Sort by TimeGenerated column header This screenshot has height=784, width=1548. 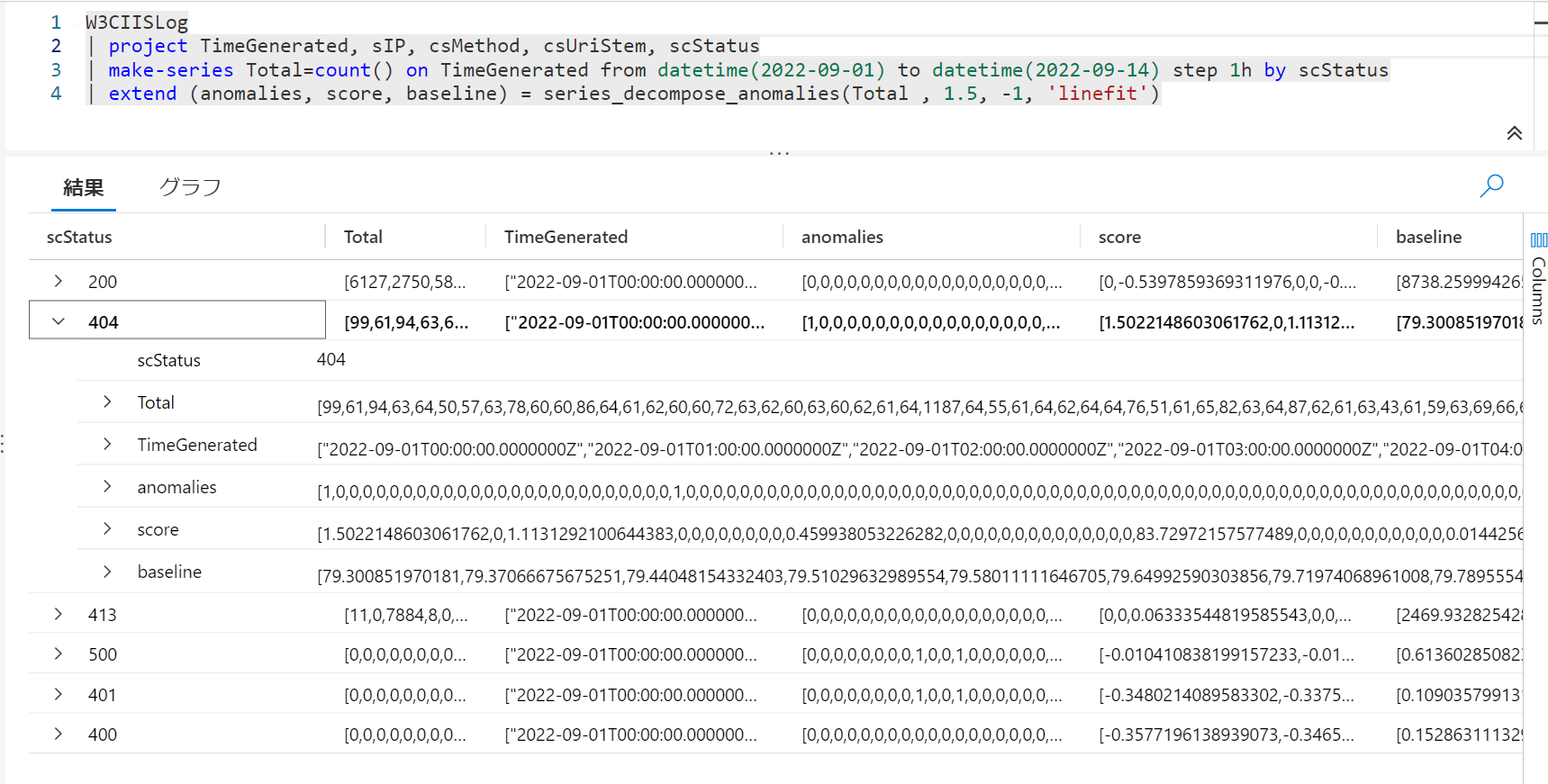pos(566,237)
